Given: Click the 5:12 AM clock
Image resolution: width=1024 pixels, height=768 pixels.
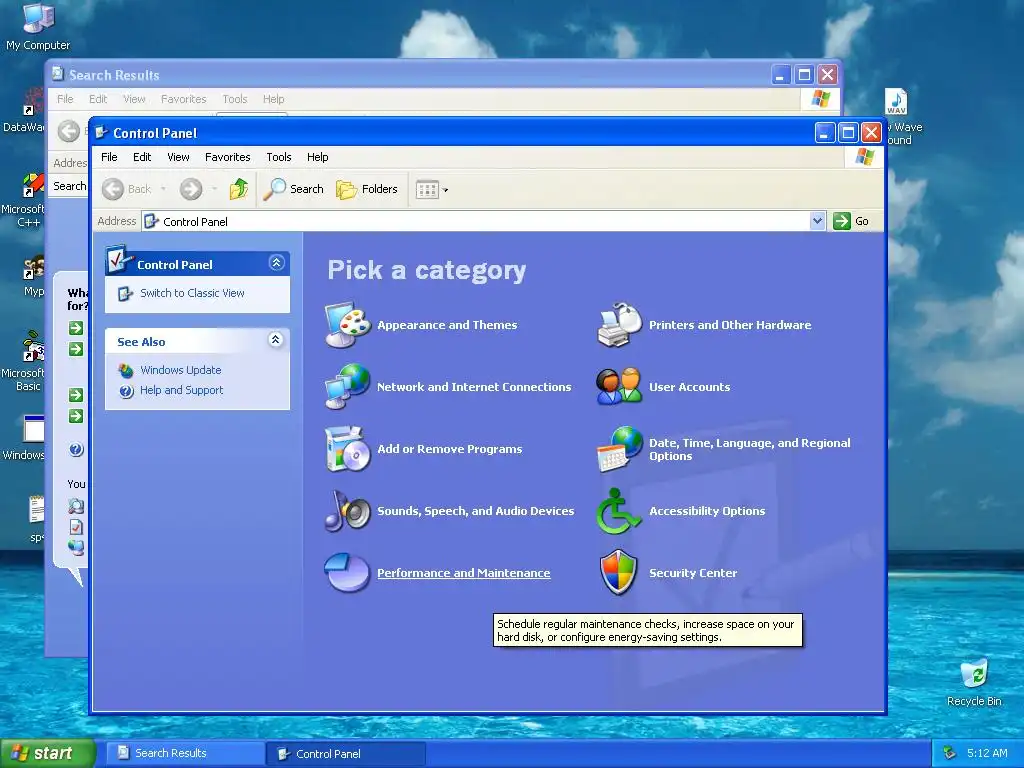Looking at the screenshot, I should coord(987,753).
